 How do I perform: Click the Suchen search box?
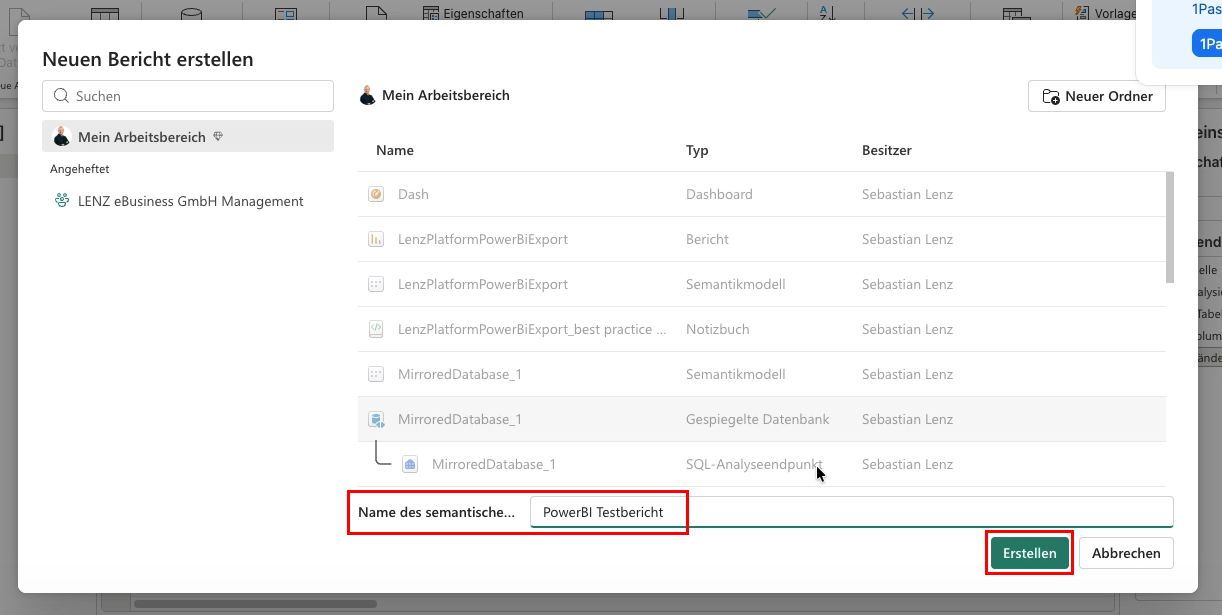click(188, 96)
